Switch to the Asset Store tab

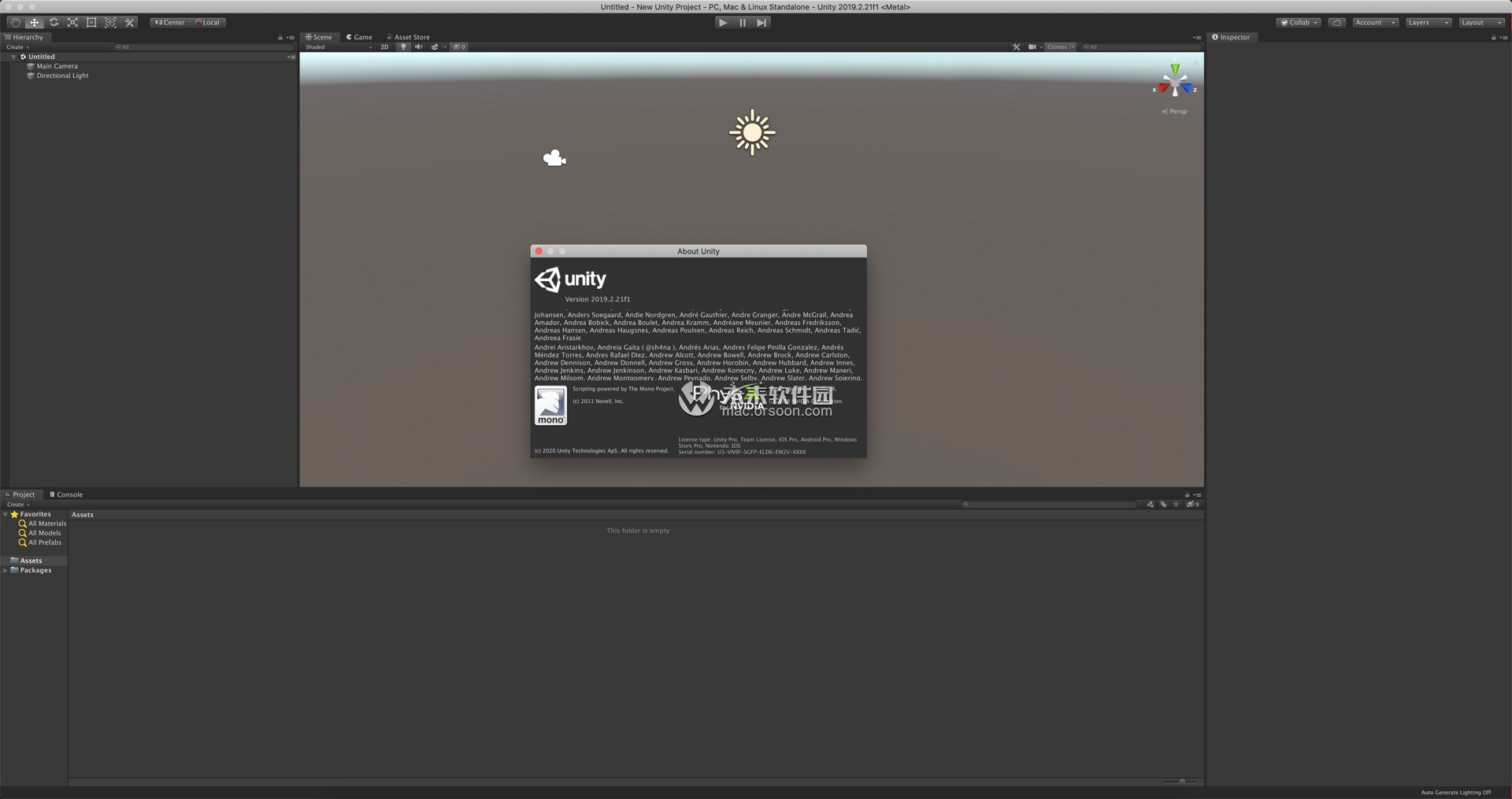pyautogui.click(x=408, y=37)
